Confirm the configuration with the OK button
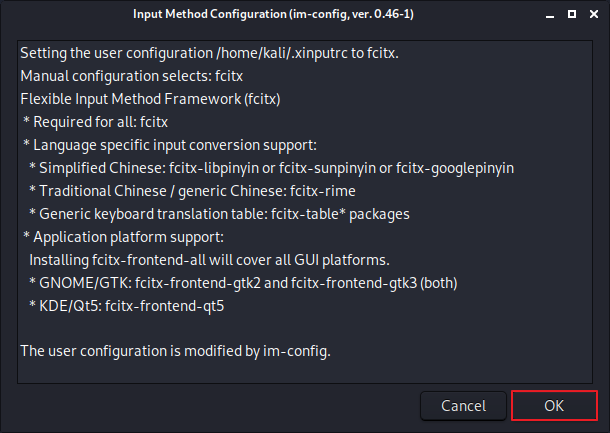The width and height of the screenshot is (610, 433). pos(554,406)
